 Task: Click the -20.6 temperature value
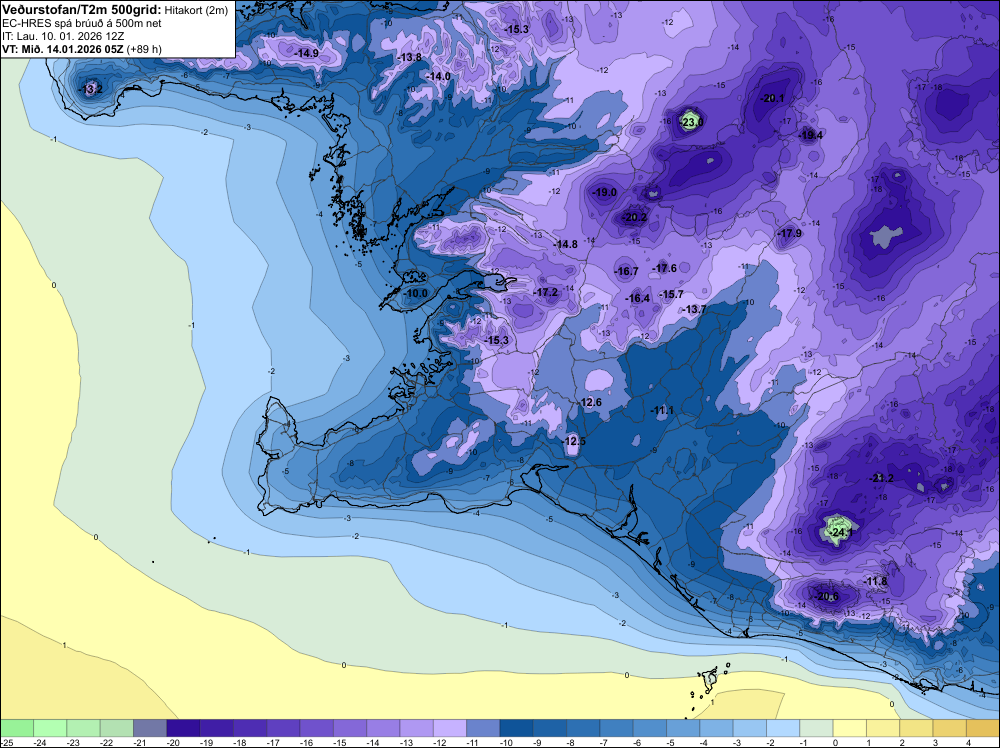[x=827, y=597]
